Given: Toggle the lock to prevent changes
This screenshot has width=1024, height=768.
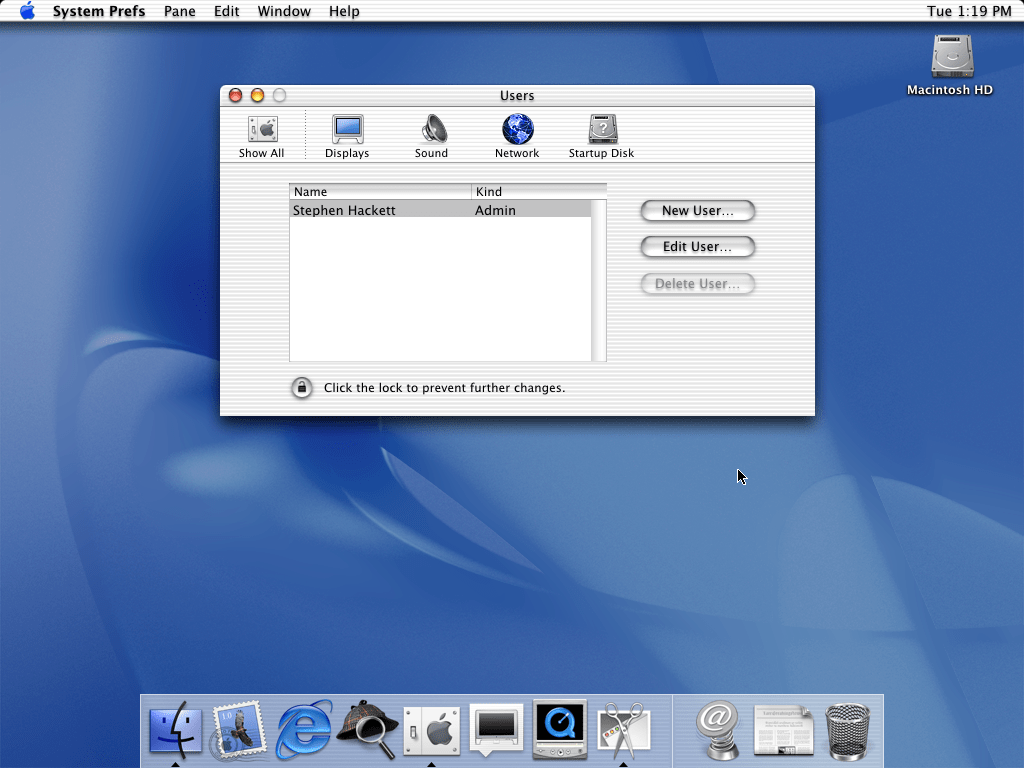Looking at the screenshot, I should click(302, 388).
